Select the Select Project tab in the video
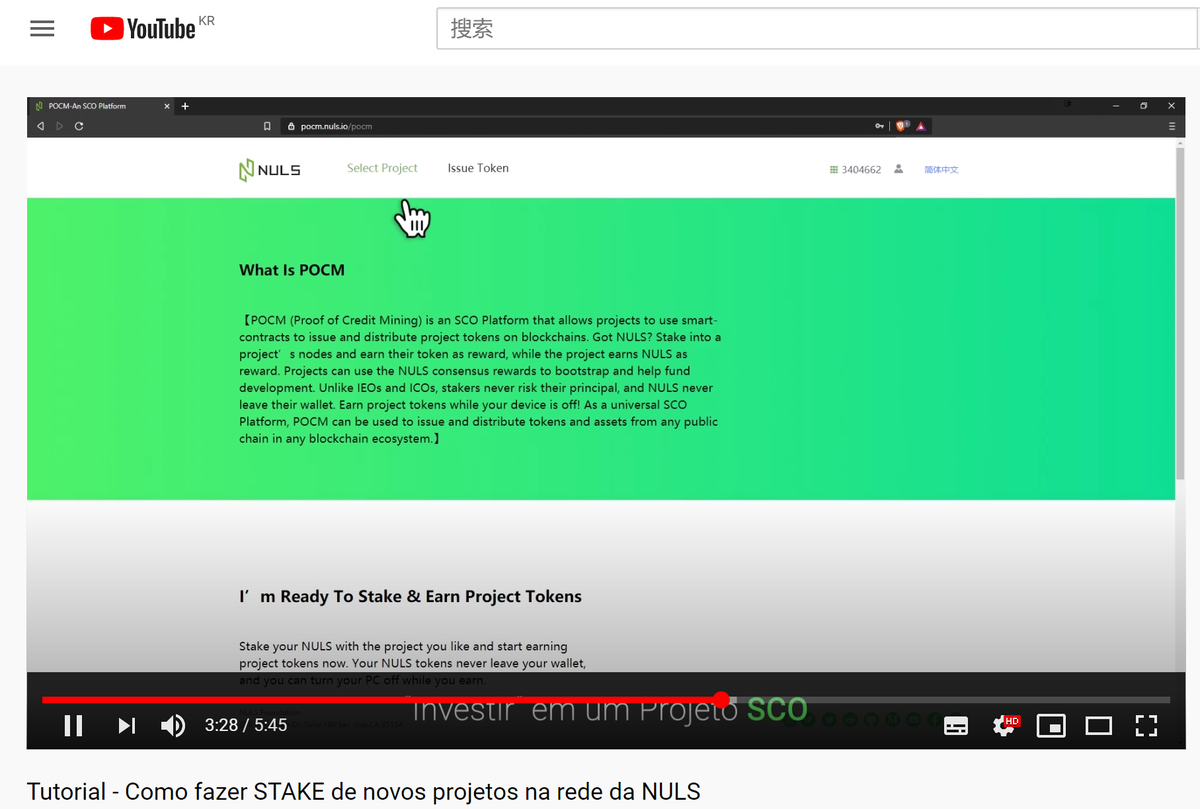The width and height of the screenshot is (1200, 809). [382, 168]
